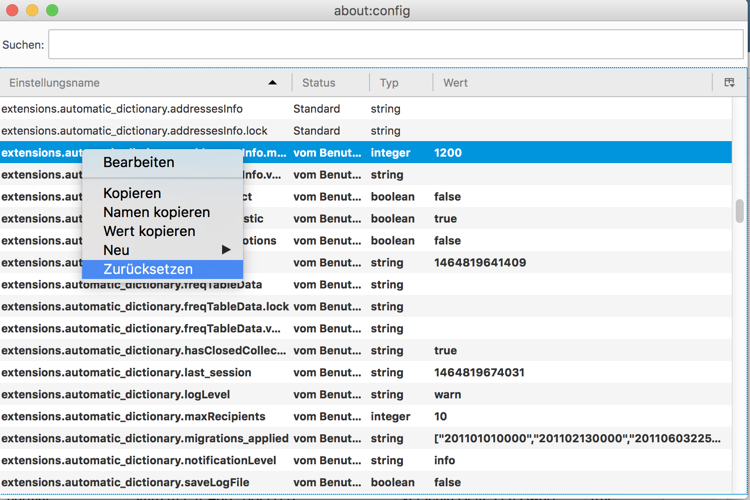Choose Bearbeiten in the context menu

139,162
